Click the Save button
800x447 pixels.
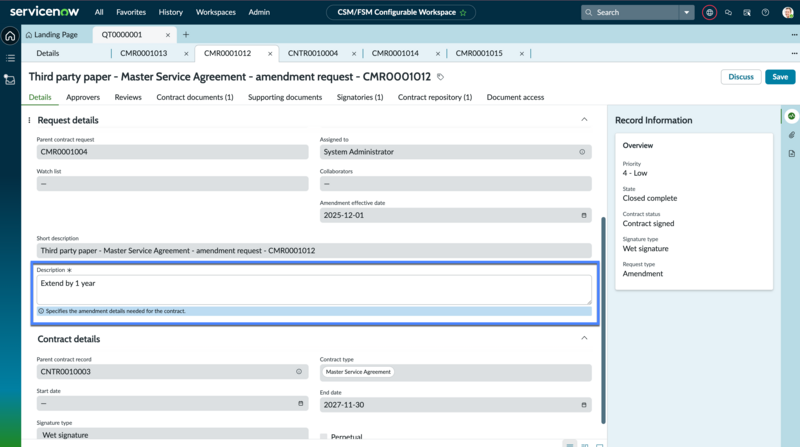point(780,77)
